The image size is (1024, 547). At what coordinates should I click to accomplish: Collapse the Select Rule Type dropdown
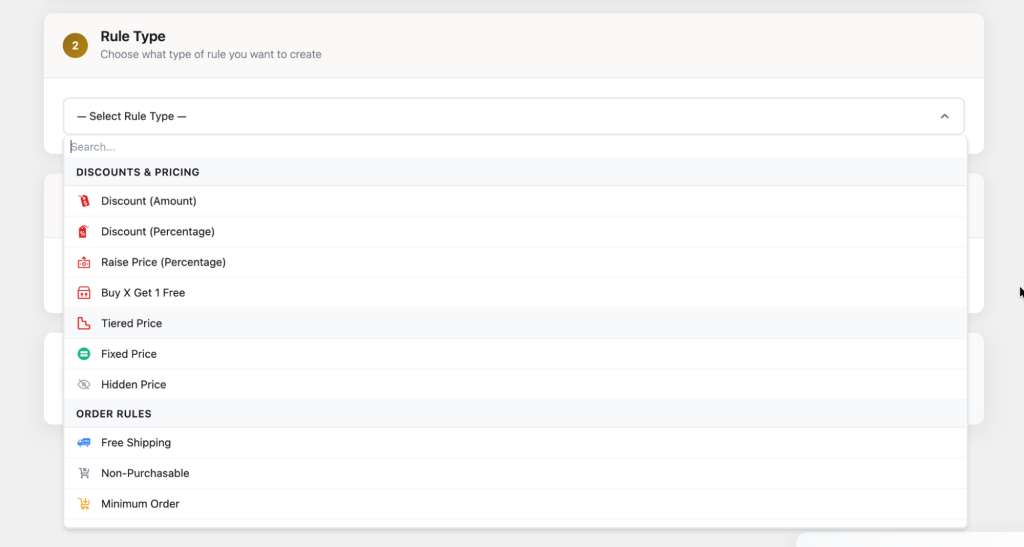click(514, 116)
